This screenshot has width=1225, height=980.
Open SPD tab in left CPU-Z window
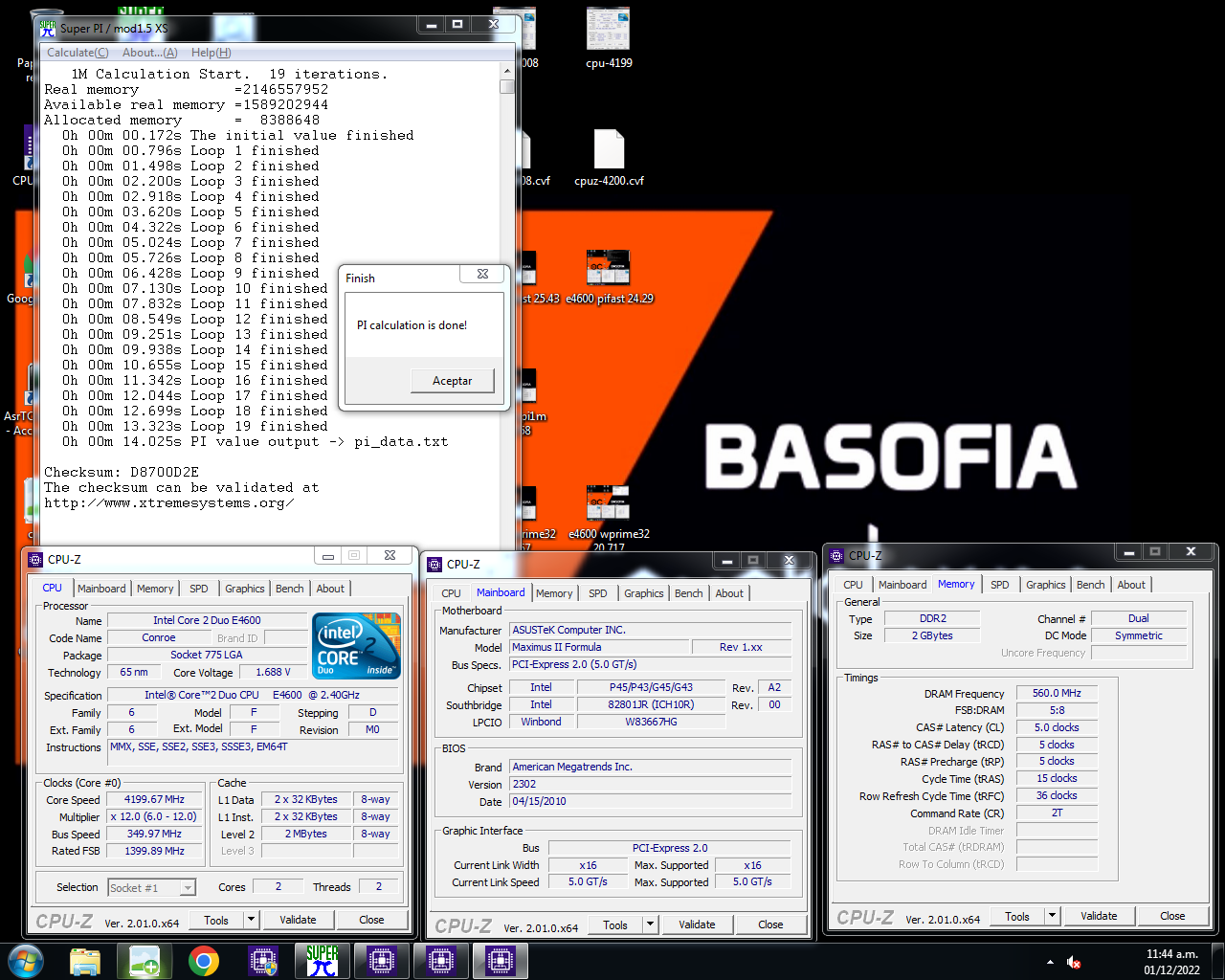pos(199,589)
